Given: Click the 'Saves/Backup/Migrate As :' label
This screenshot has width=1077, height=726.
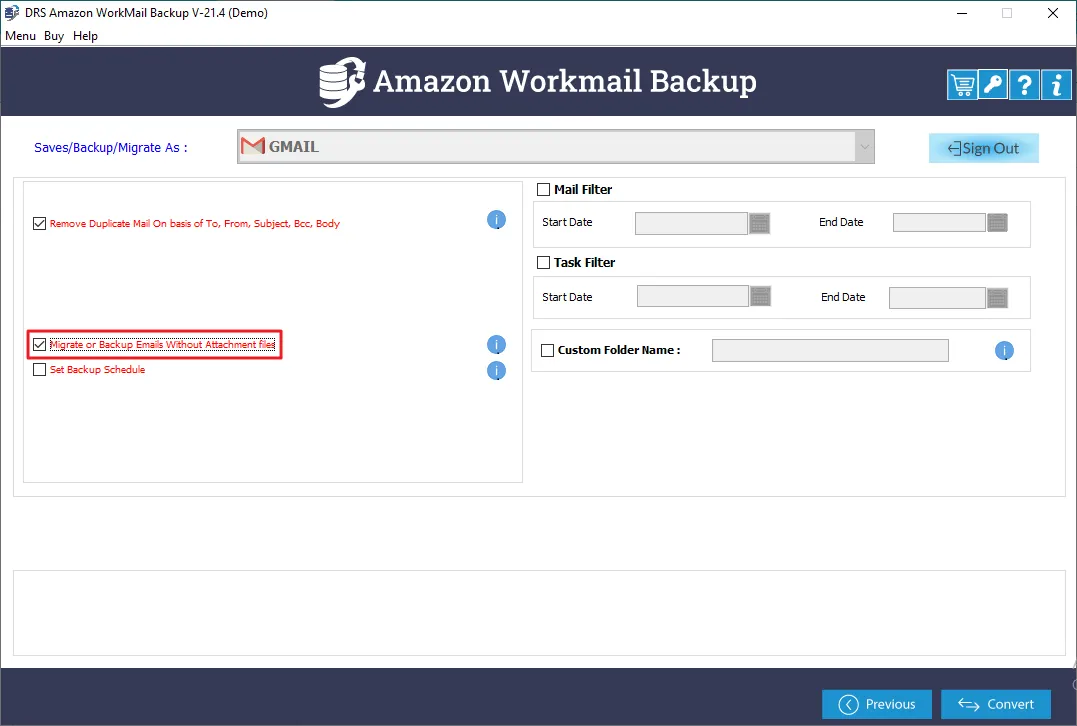Looking at the screenshot, I should coord(111,148).
